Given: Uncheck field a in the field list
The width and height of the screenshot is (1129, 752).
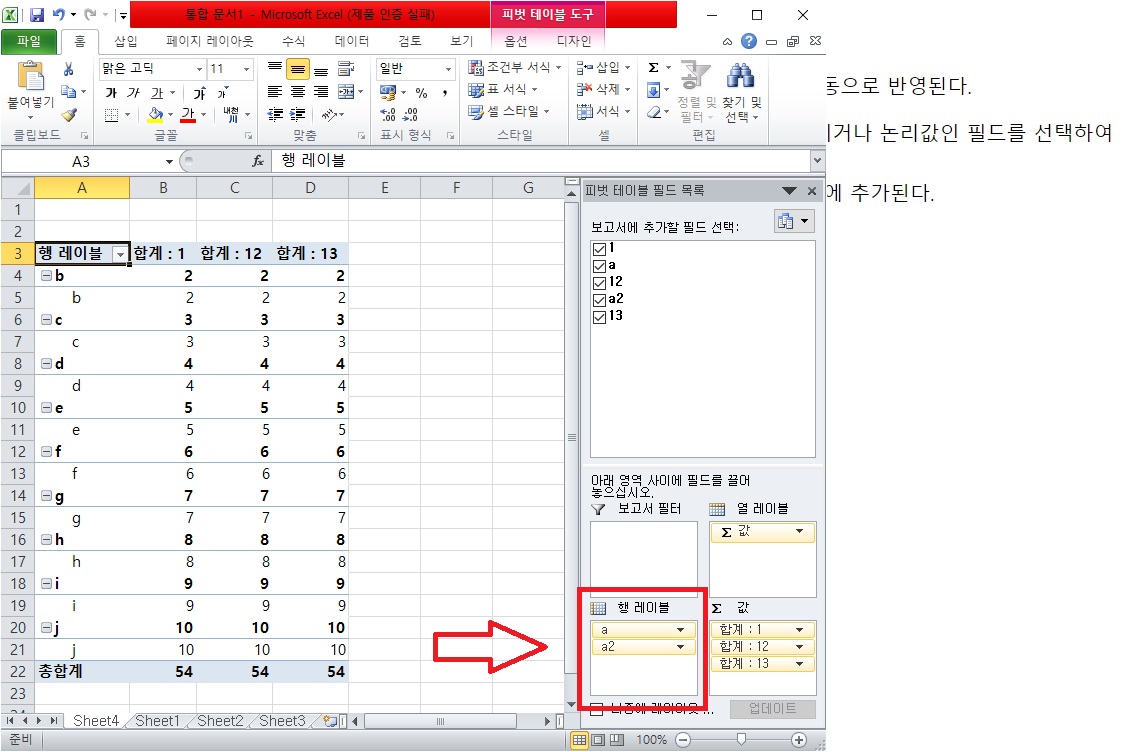Looking at the screenshot, I should point(599,267).
